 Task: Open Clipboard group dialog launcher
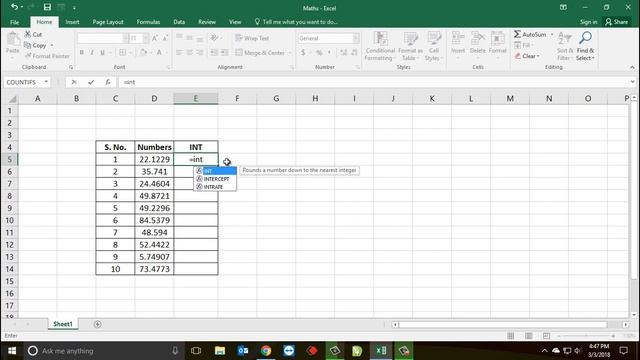(71, 67)
